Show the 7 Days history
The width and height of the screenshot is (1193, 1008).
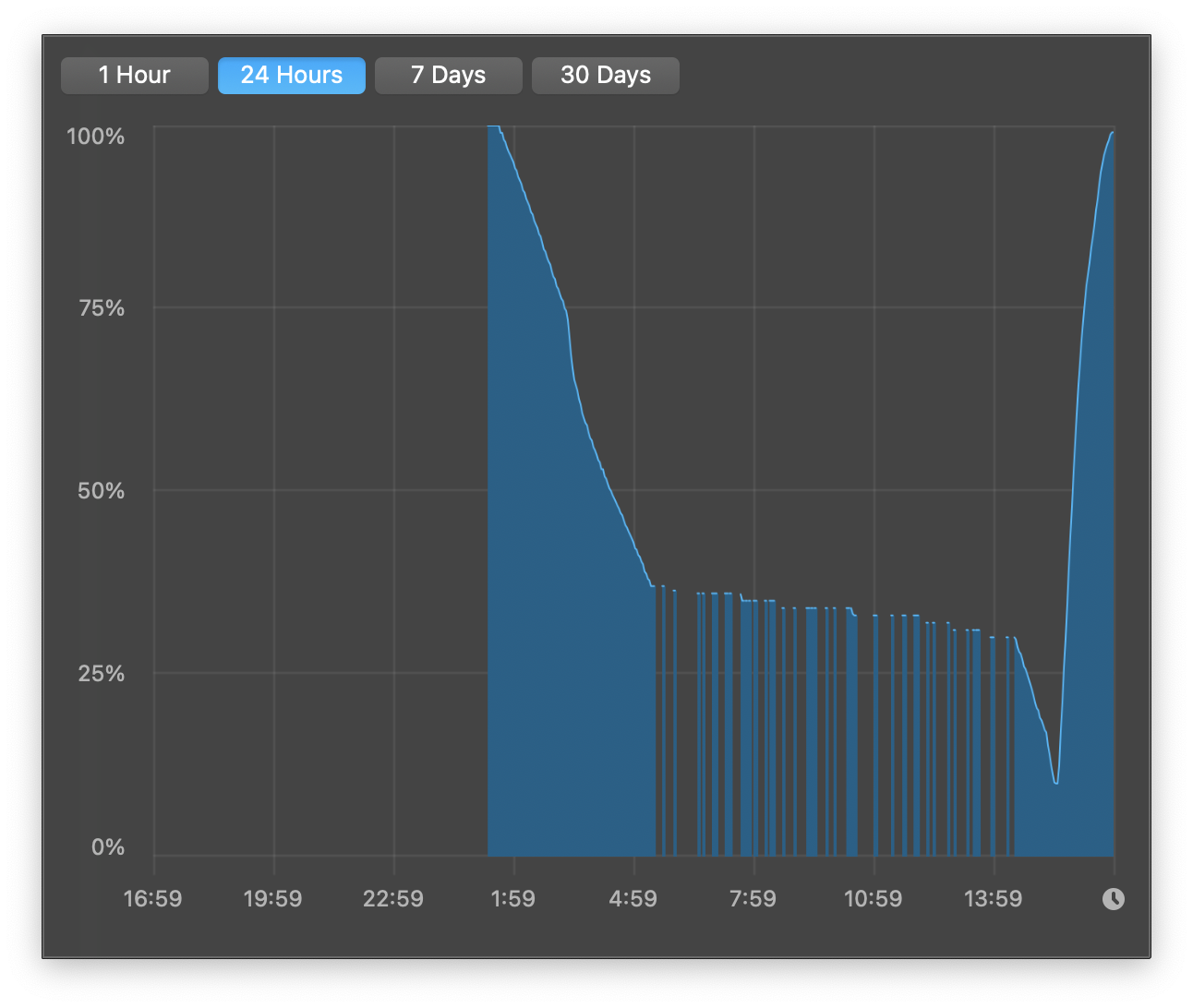(449, 76)
